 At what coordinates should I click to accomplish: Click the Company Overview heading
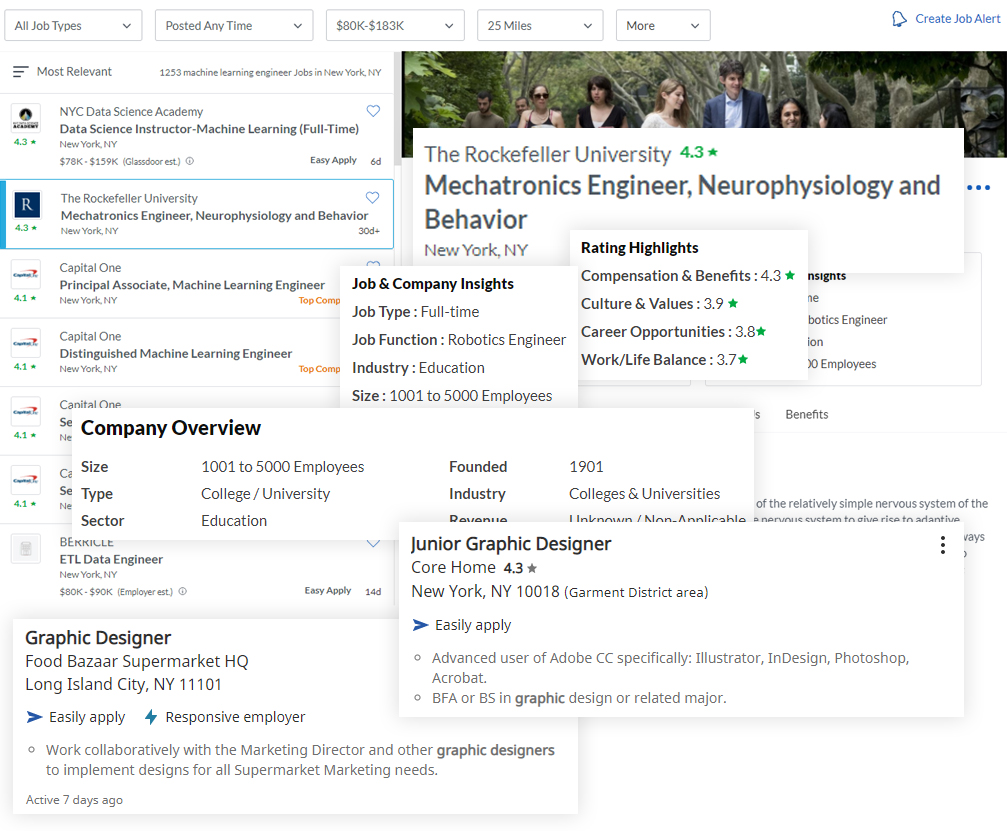(171, 428)
